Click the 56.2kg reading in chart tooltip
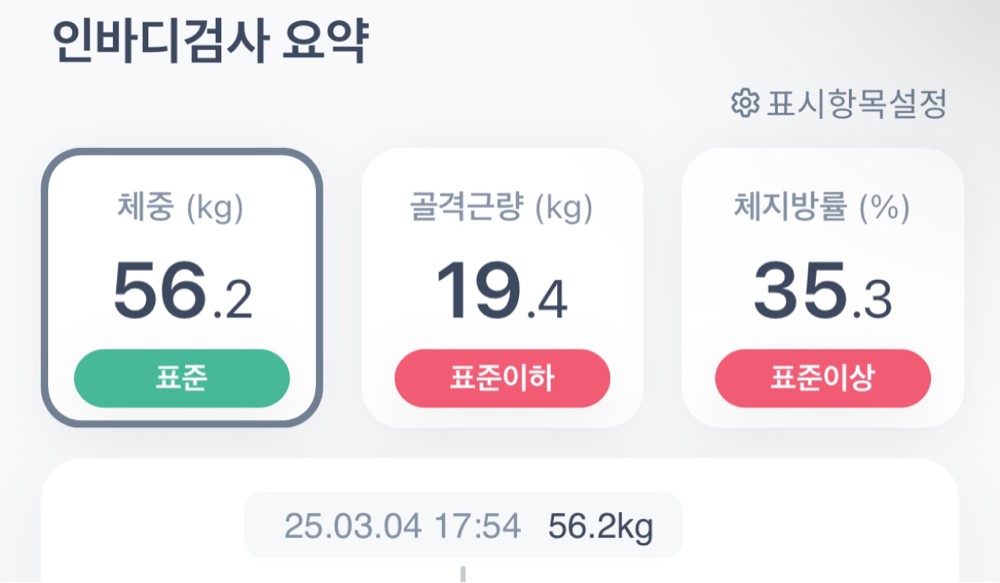This screenshot has width=1000, height=583. pos(600,525)
